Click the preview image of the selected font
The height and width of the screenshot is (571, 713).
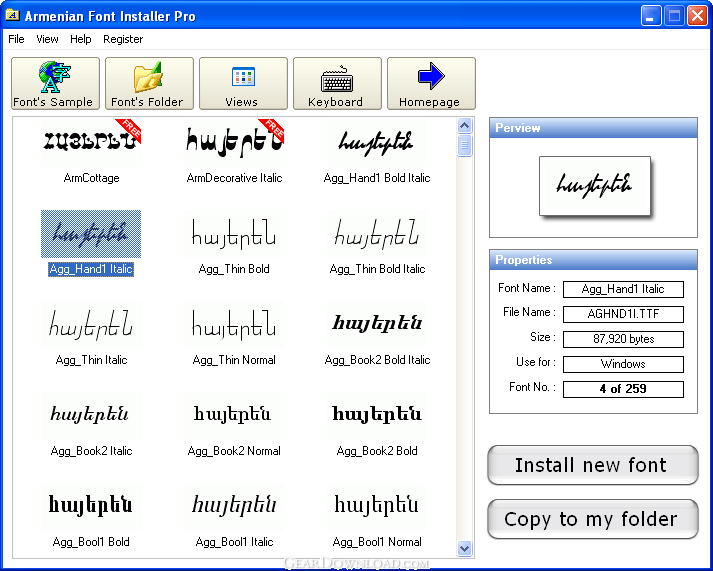pos(595,186)
